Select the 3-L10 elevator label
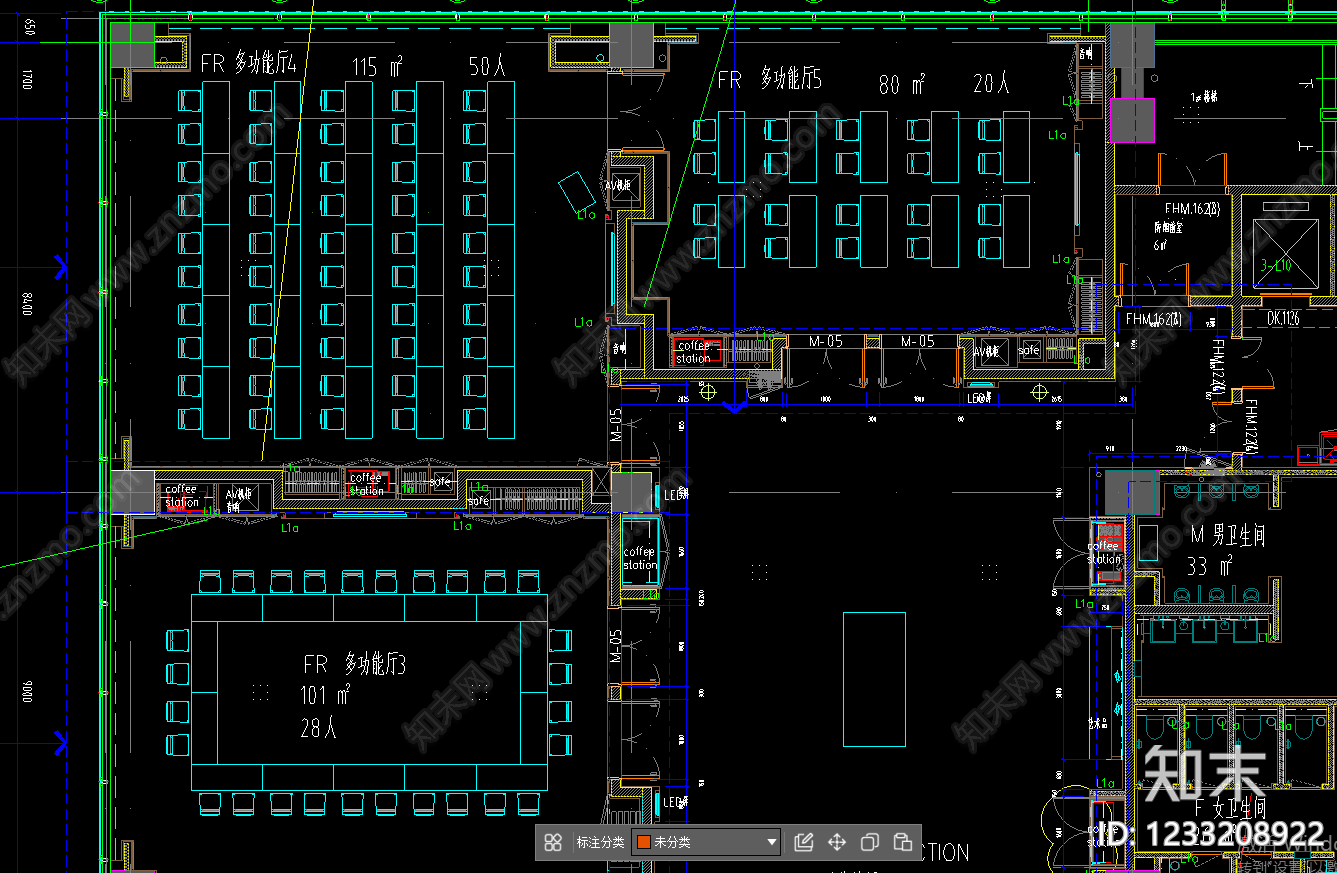This screenshot has width=1337, height=873. coord(1276,265)
